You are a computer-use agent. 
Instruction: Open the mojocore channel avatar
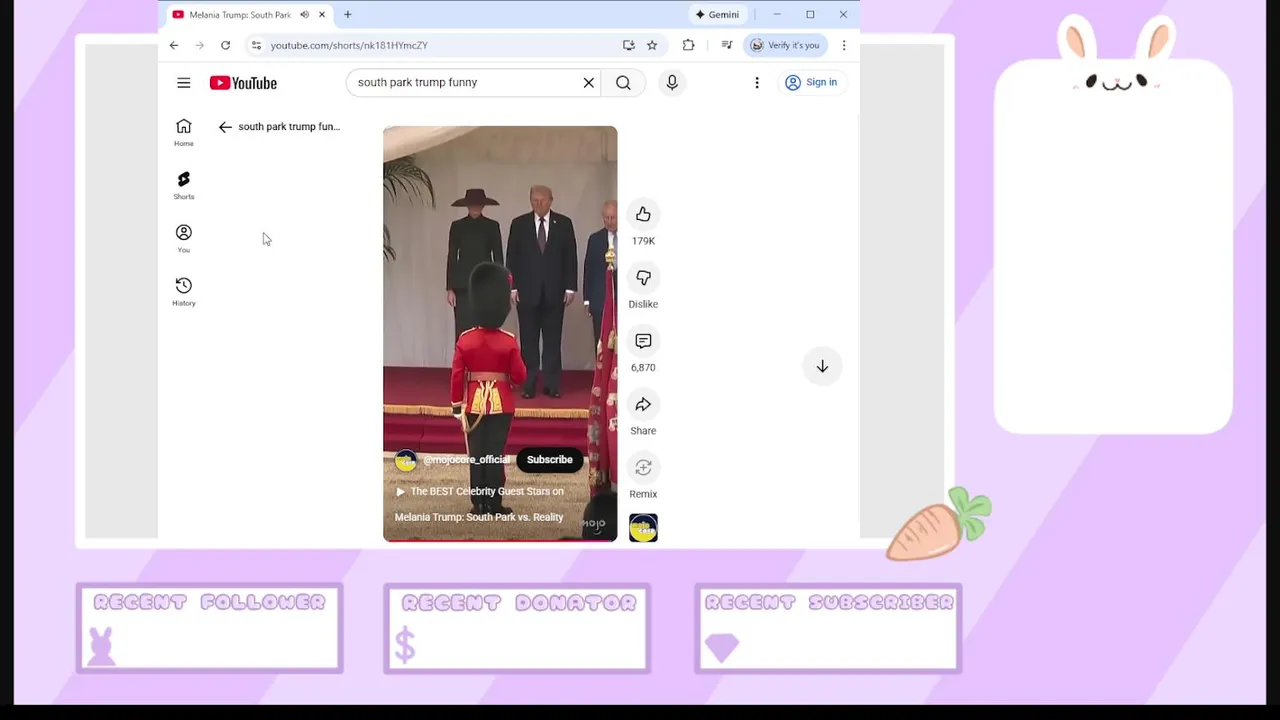pos(405,460)
